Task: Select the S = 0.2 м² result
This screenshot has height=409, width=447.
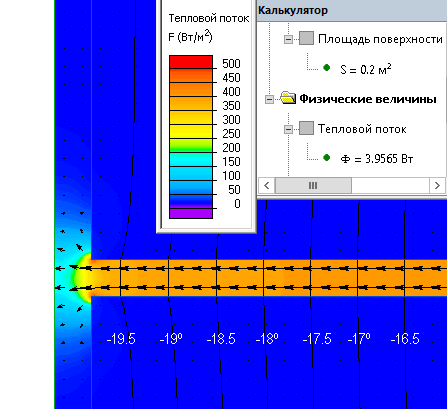Action: coord(366,69)
